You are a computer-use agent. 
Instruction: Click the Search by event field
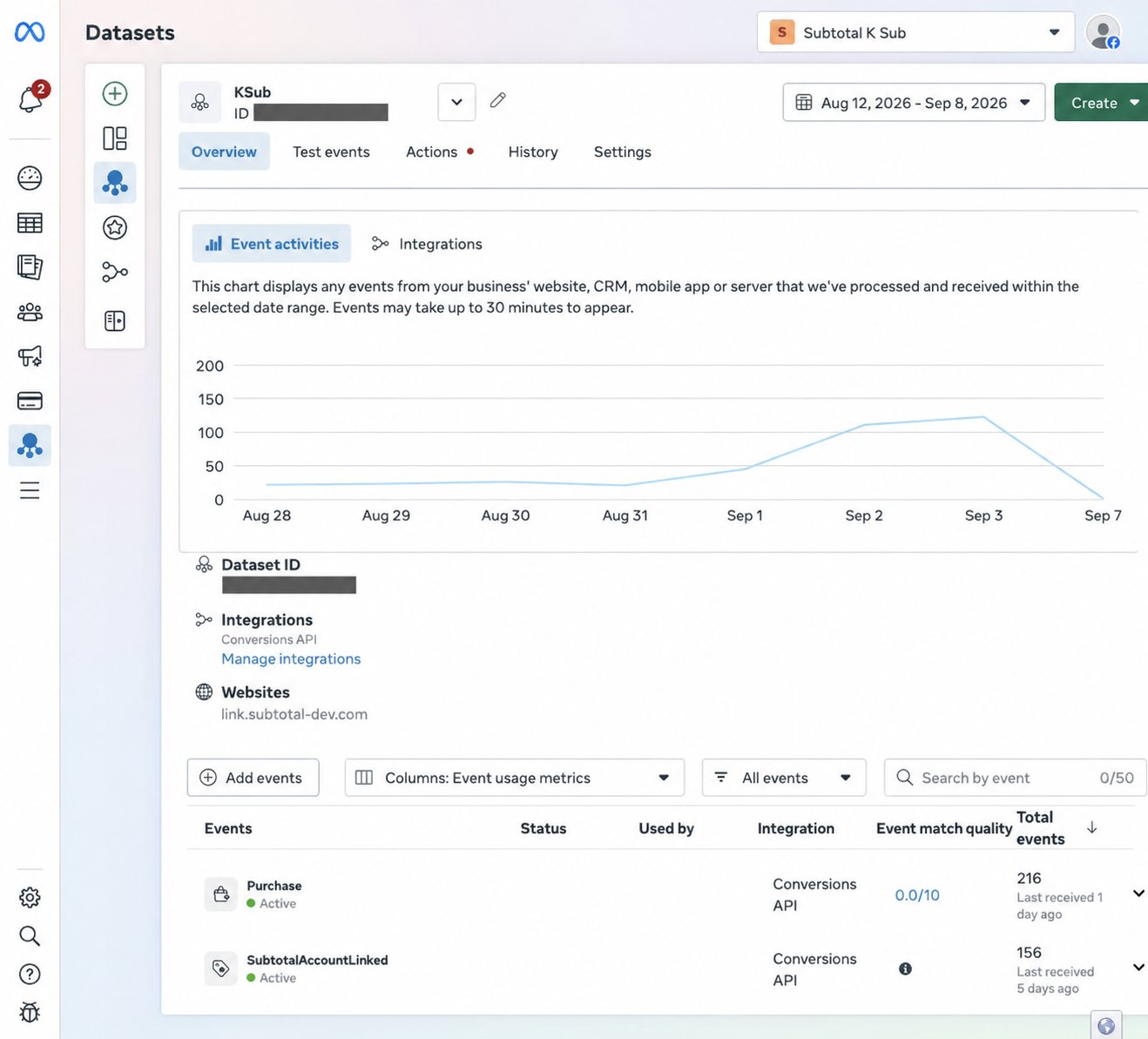1016,778
